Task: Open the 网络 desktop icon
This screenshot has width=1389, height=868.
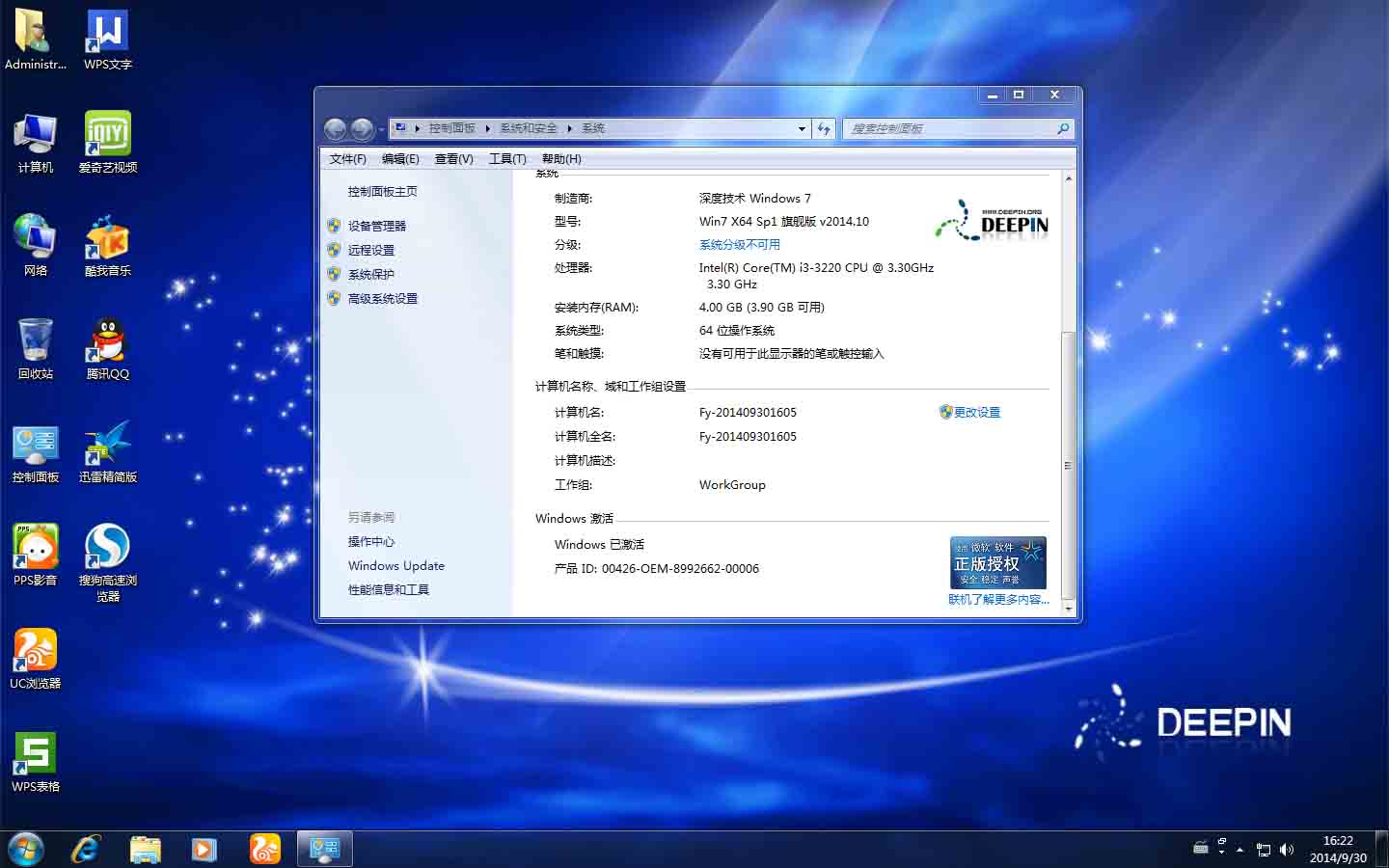Action: [35, 246]
